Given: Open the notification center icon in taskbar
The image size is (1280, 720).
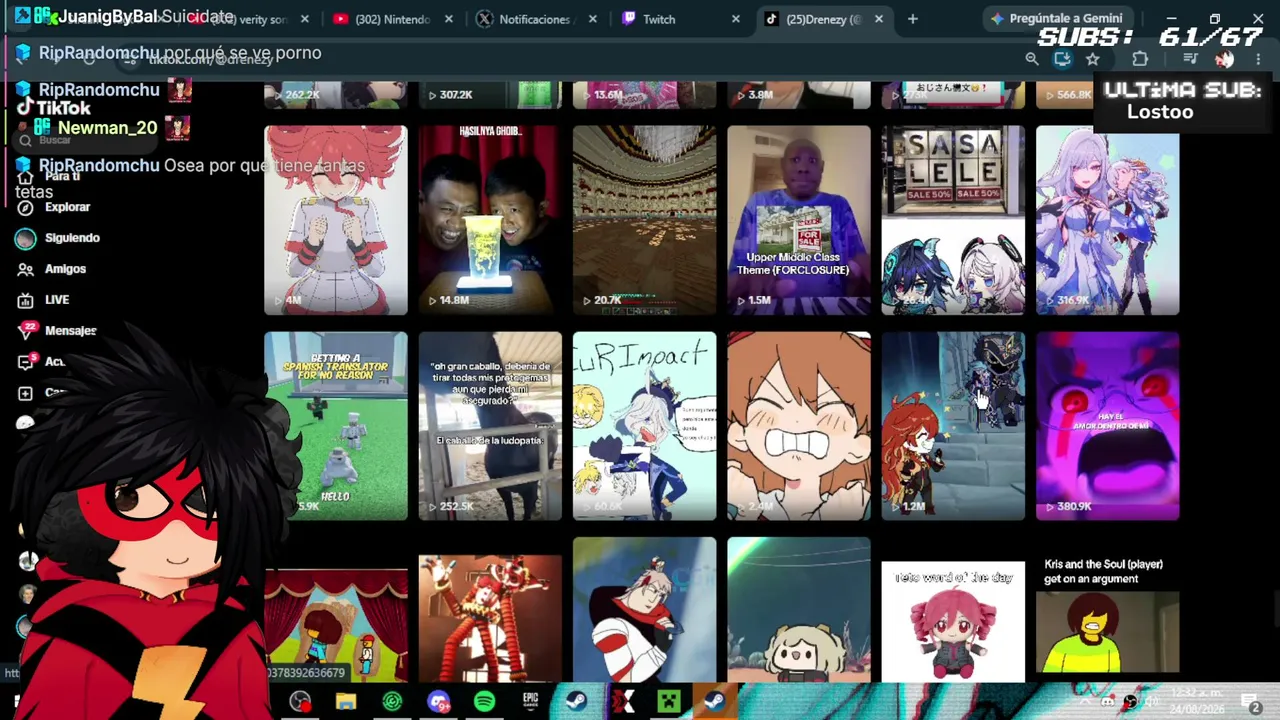Looking at the screenshot, I should 1250,703.
